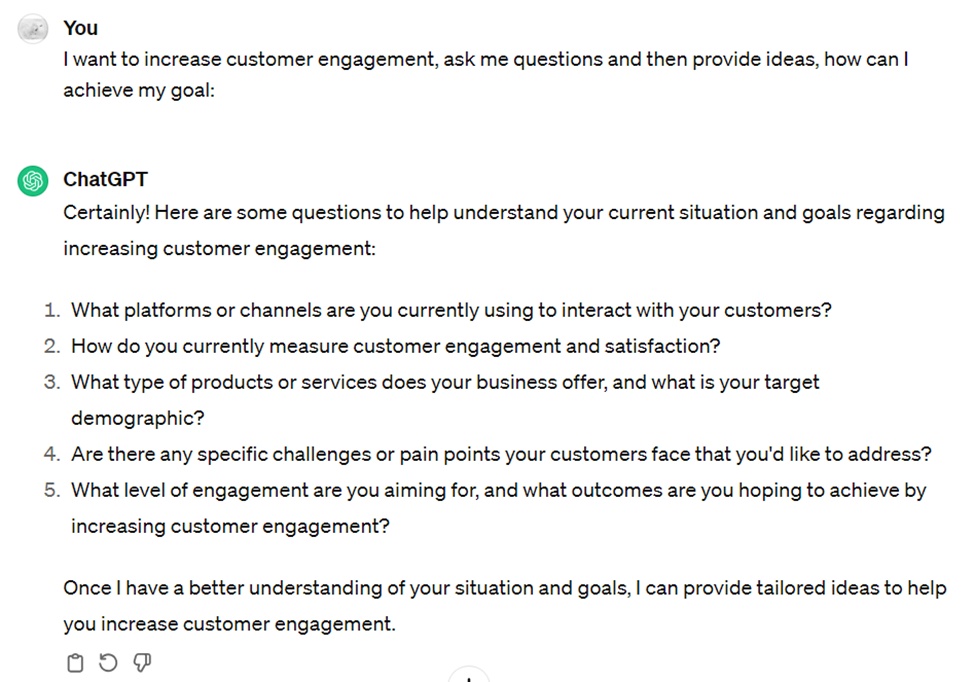Copy the ChatGPT response with clipboard icon
The image size is (975, 682).
pyautogui.click(x=75, y=662)
